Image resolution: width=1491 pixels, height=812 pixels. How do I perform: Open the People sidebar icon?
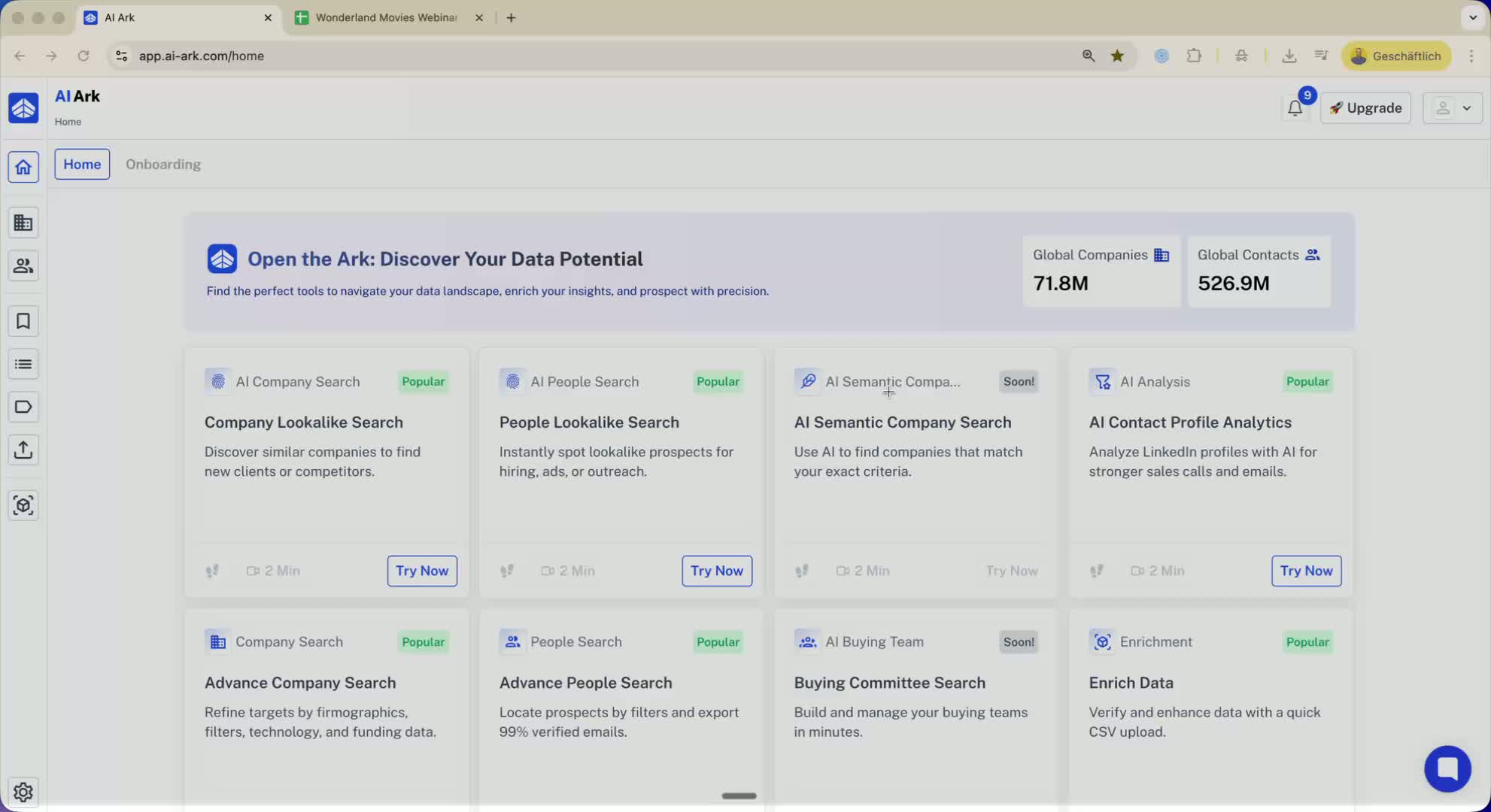tap(23, 266)
